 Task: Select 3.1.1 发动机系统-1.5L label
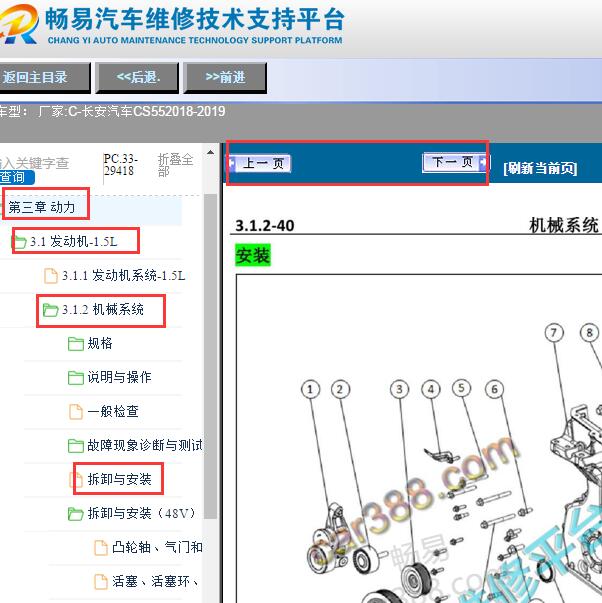(123, 275)
